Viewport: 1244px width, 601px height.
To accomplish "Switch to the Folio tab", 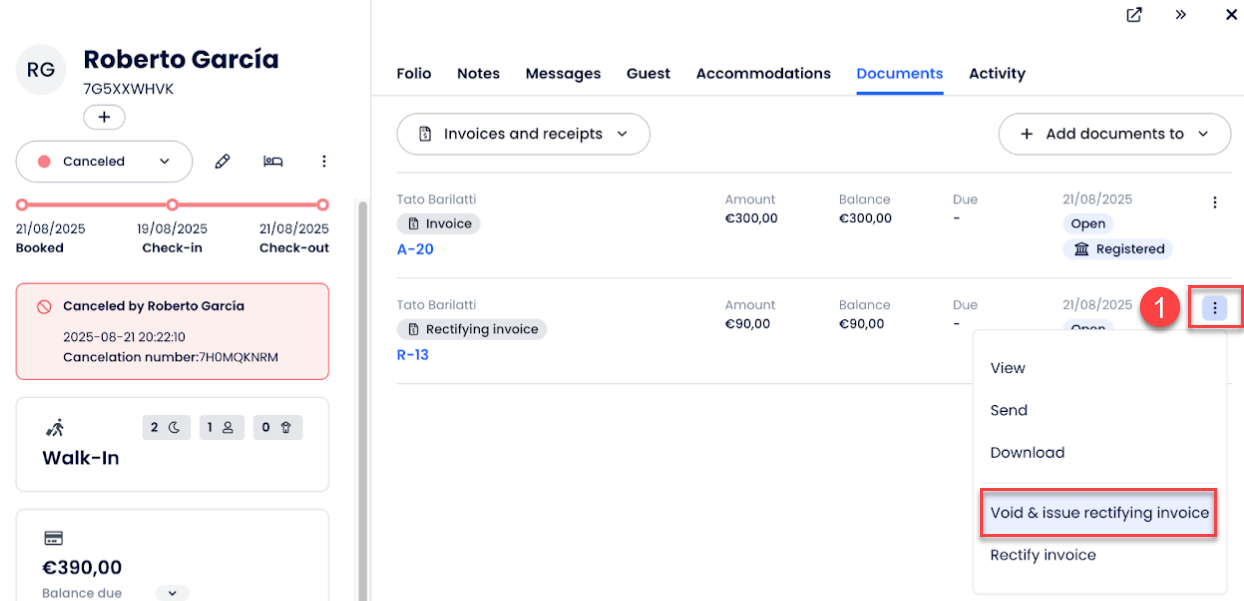I will [x=414, y=73].
